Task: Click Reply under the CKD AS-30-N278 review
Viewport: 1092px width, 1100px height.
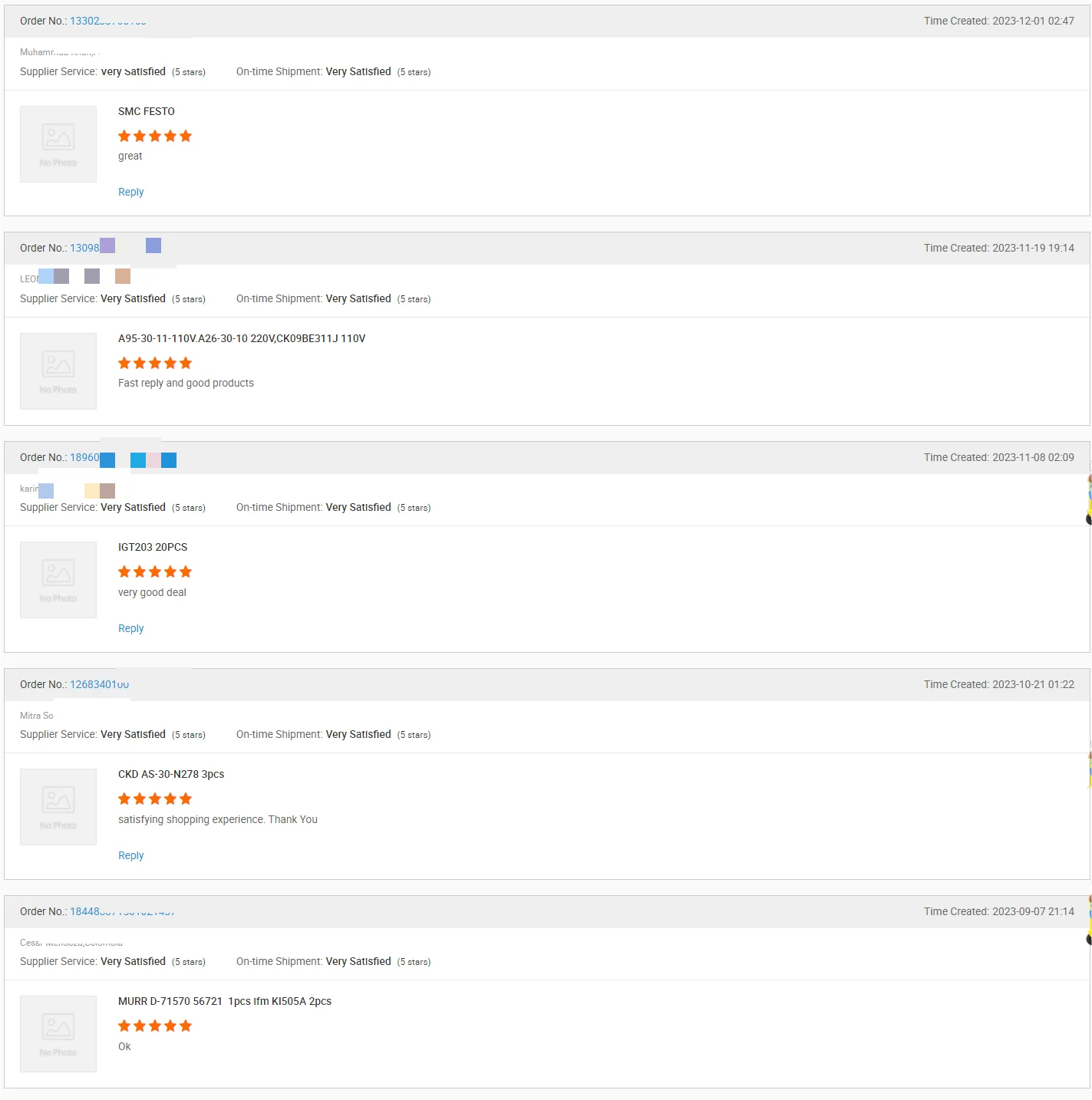Action: (x=130, y=855)
